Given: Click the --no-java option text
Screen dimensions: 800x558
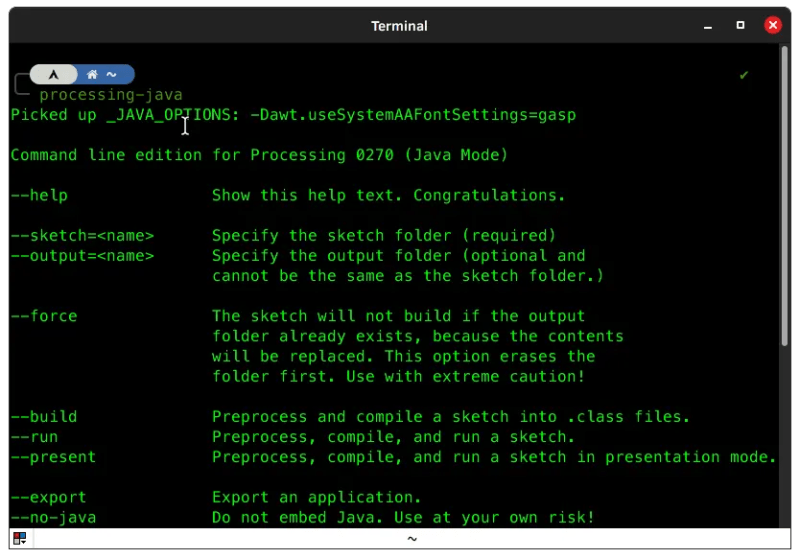Looking at the screenshot, I should [54, 518].
